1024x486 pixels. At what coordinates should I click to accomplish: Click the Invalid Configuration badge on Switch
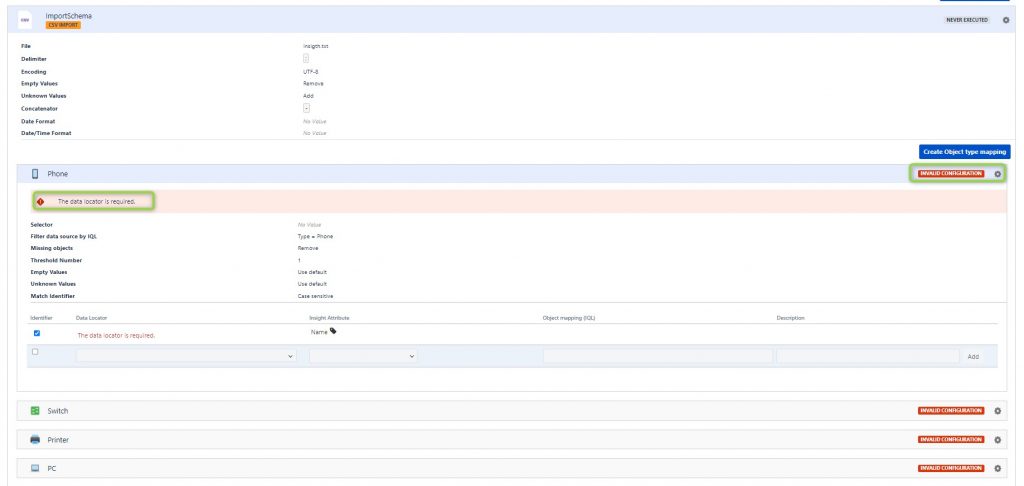click(951, 411)
